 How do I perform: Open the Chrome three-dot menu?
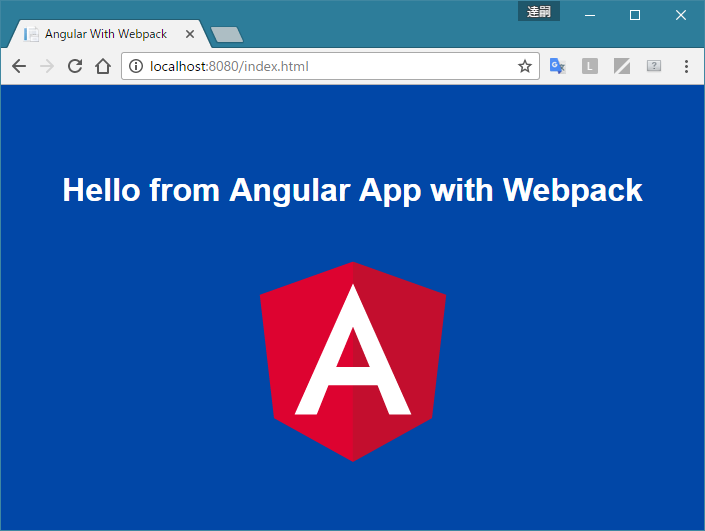[686, 66]
